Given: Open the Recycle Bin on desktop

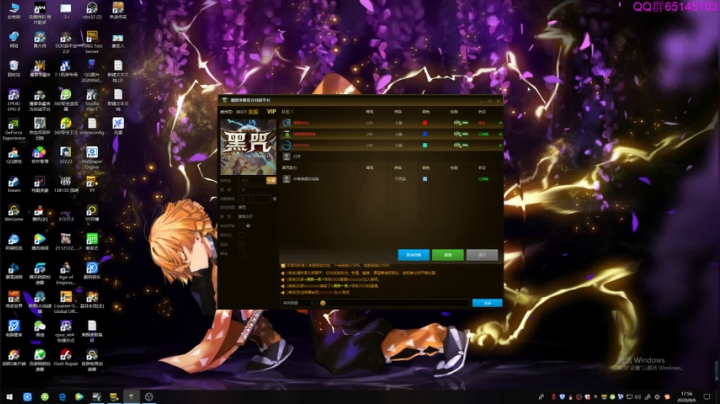Looking at the screenshot, I should 14,68.
